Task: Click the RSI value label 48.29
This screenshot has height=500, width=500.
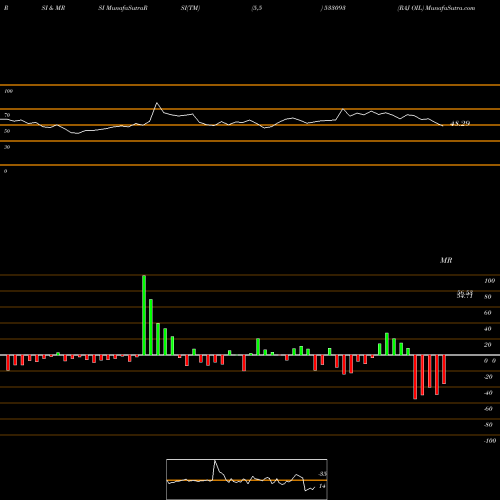Action: pyautogui.click(x=460, y=123)
